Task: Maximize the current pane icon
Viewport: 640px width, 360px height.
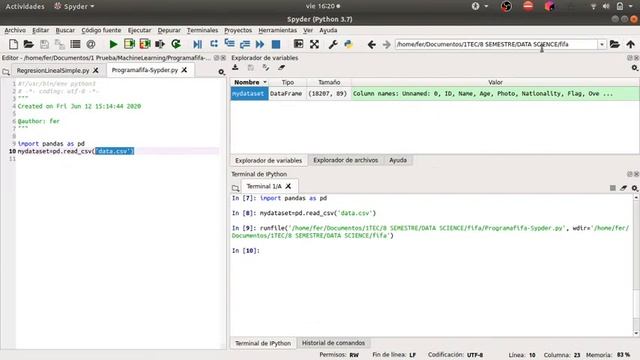Action: [x=298, y=44]
